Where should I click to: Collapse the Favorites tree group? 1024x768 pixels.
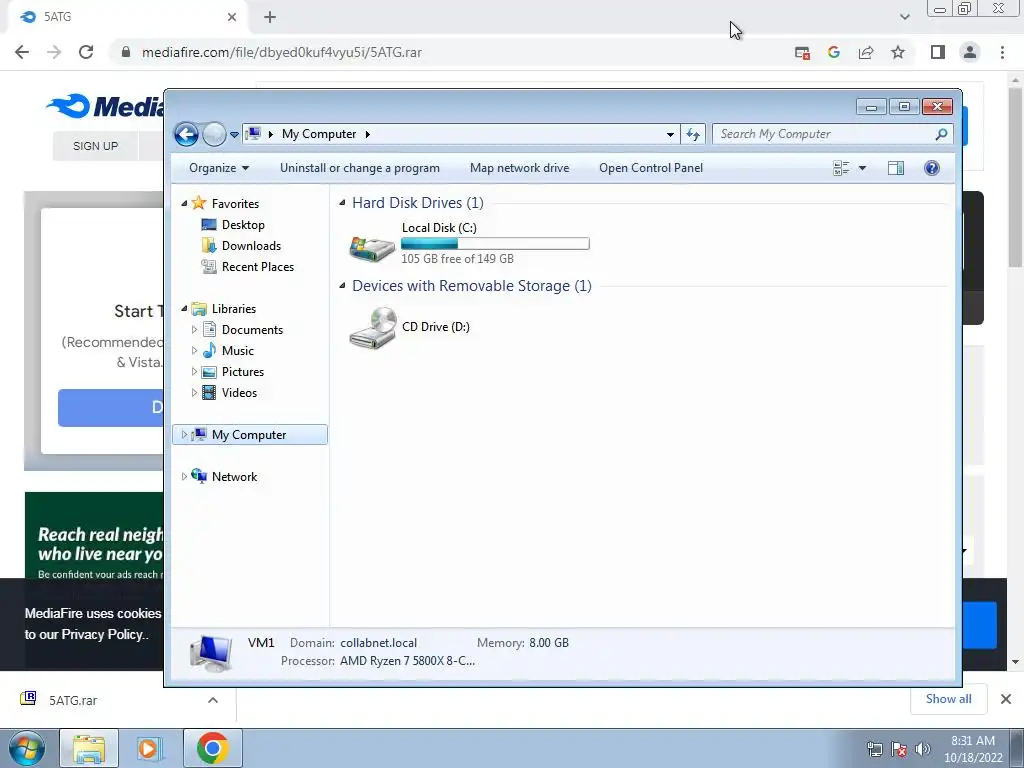pos(184,204)
